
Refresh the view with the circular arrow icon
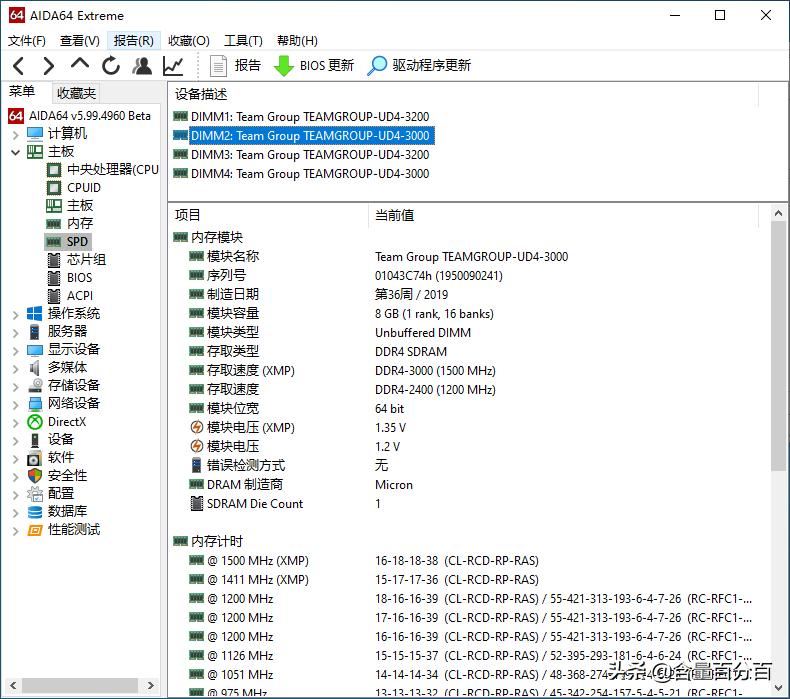click(111, 66)
